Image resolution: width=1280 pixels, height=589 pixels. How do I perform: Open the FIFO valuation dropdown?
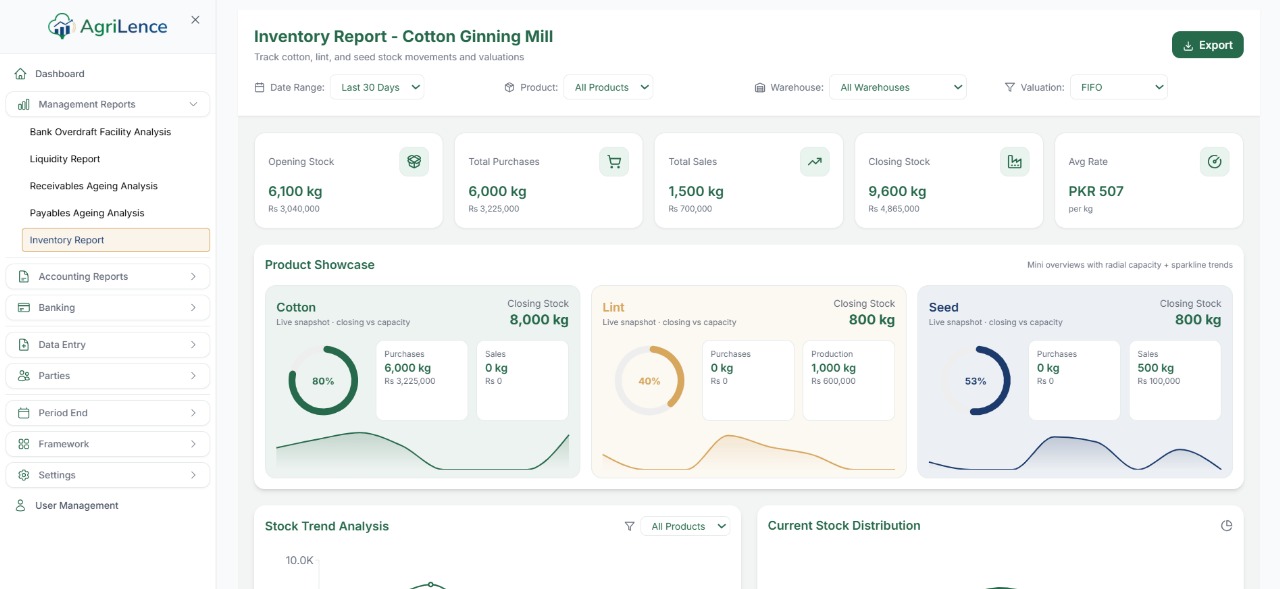pos(1118,88)
